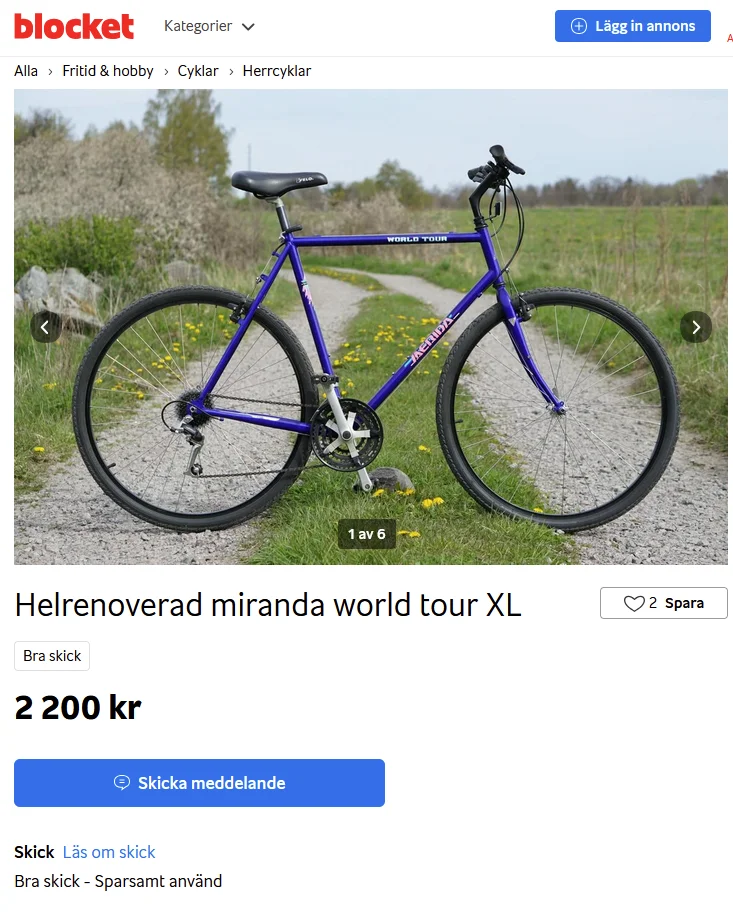
Task: Click the plus icon in Lägg in annons
Action: [x=579, y=26]
